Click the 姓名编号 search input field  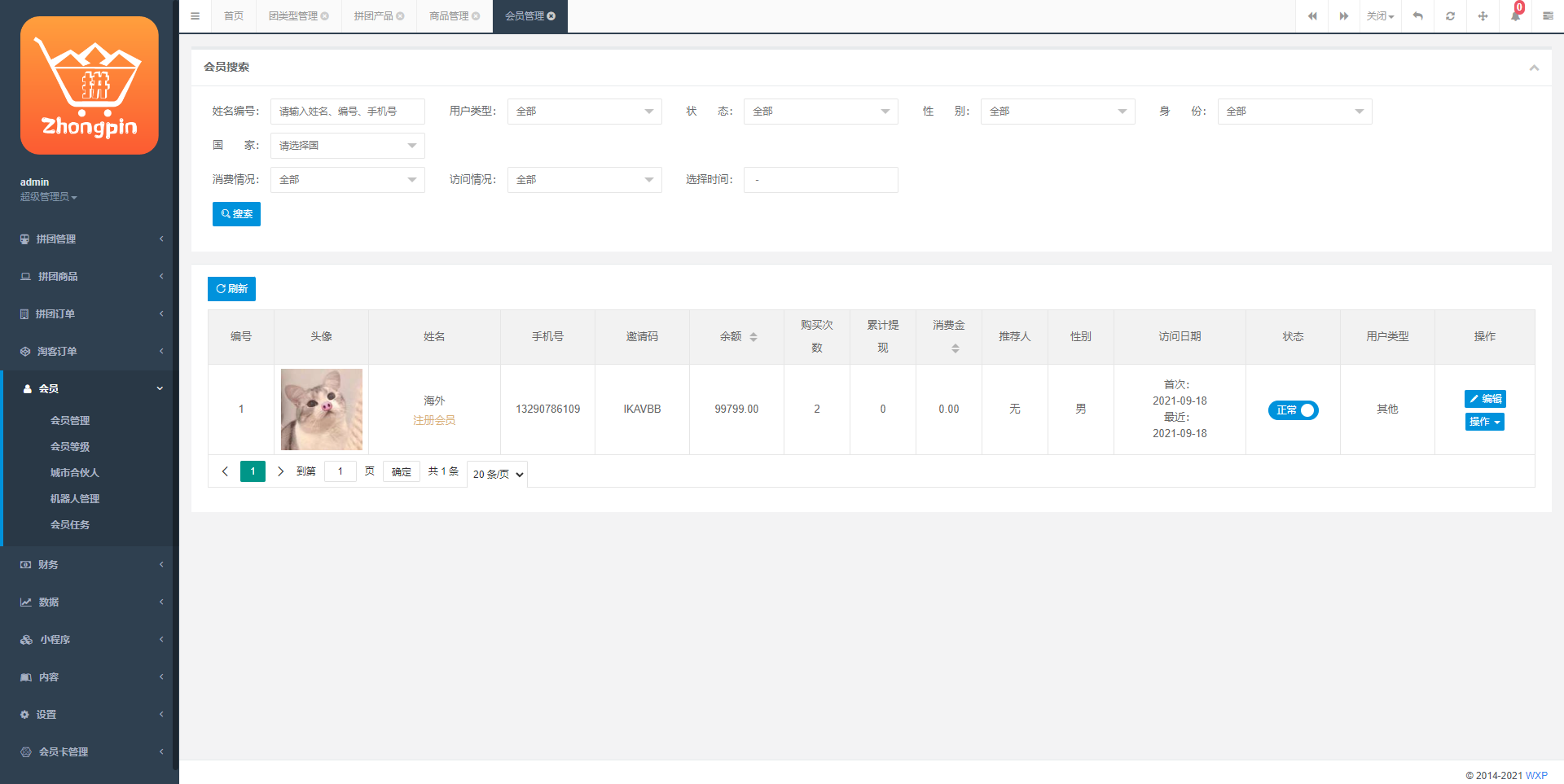[347, 112]
